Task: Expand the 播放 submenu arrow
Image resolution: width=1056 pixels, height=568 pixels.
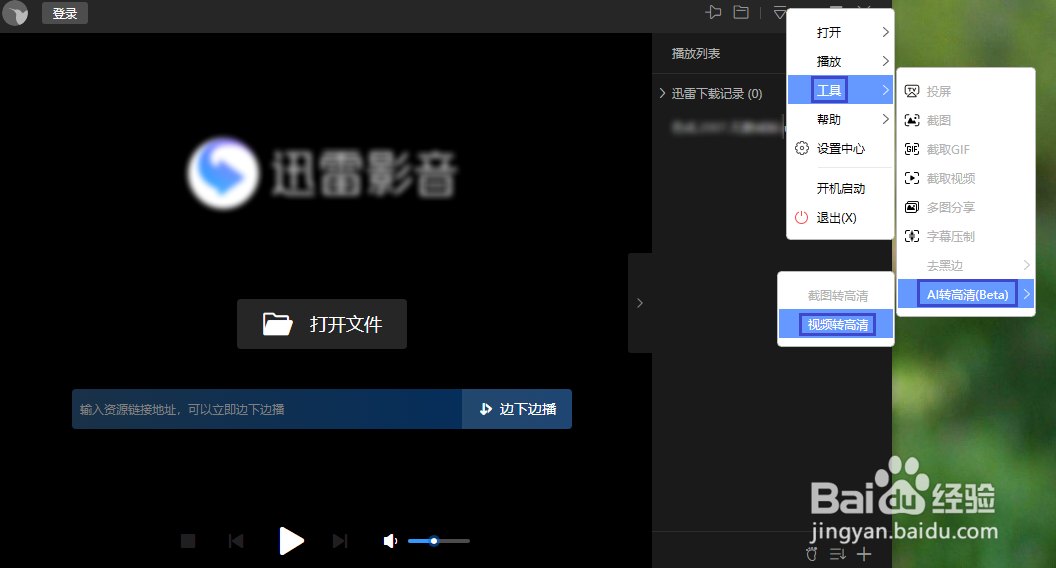Action: (886, 61)
